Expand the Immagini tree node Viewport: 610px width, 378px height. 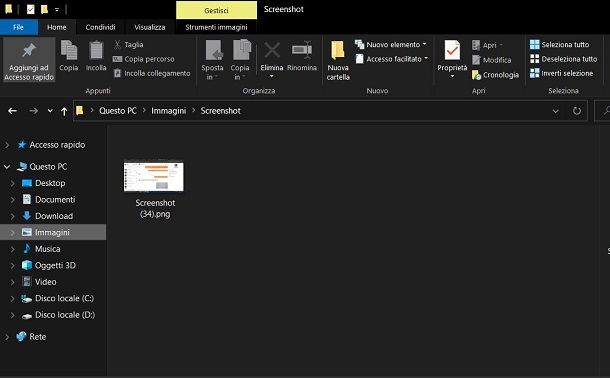coord(12,233)
